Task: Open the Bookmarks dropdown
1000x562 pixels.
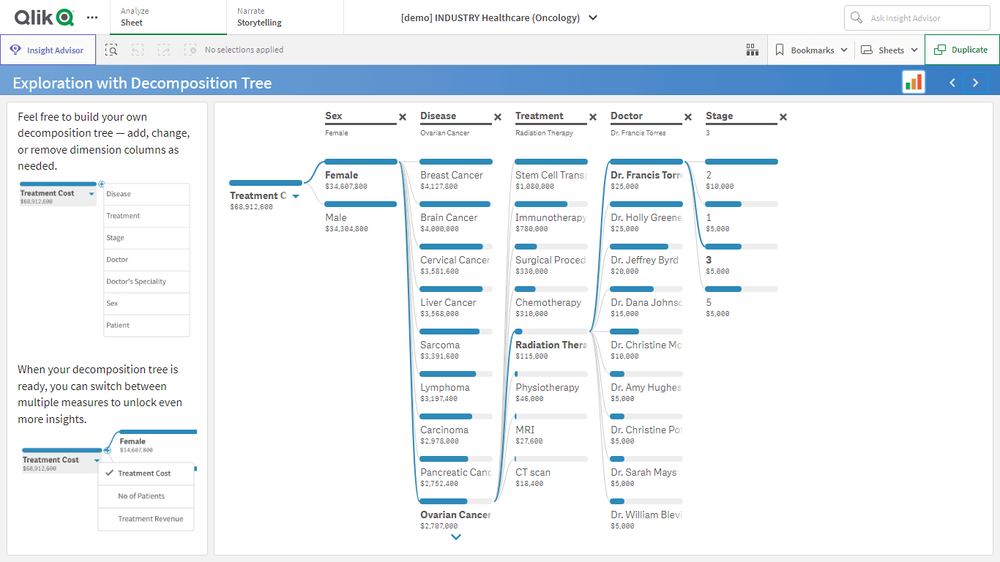Action: tap(811, 50)
